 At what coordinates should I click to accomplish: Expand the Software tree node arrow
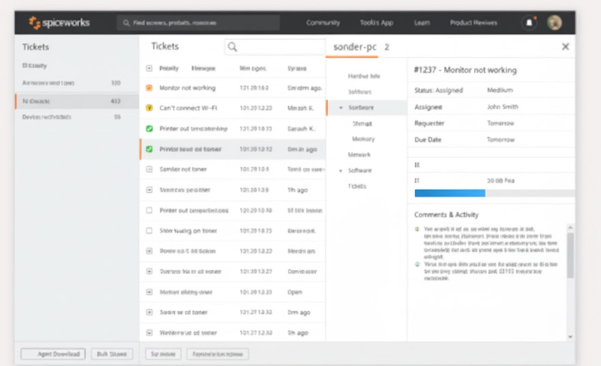(x=341, y=171)
